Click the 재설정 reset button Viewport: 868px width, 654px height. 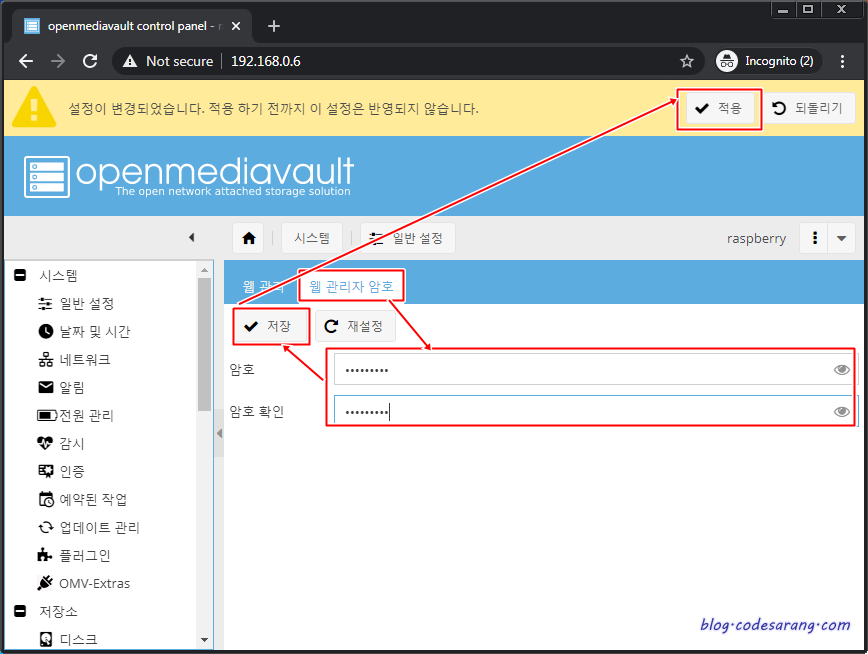pos(355,326)
